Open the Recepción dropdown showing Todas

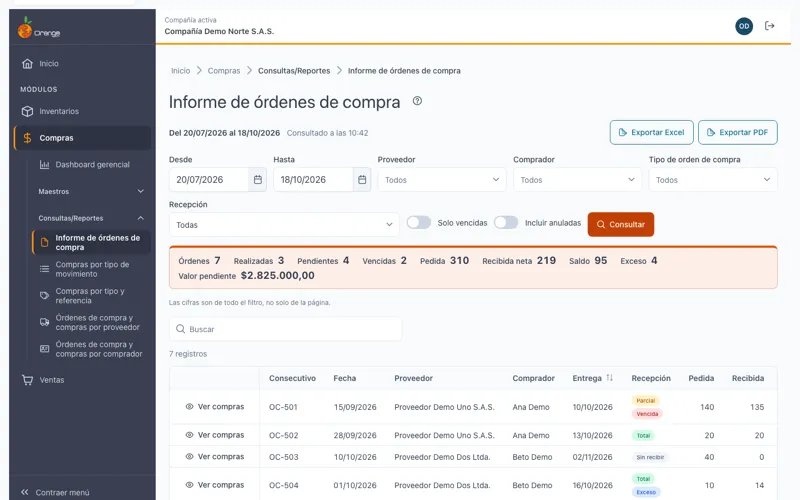(x=284, y=224)
